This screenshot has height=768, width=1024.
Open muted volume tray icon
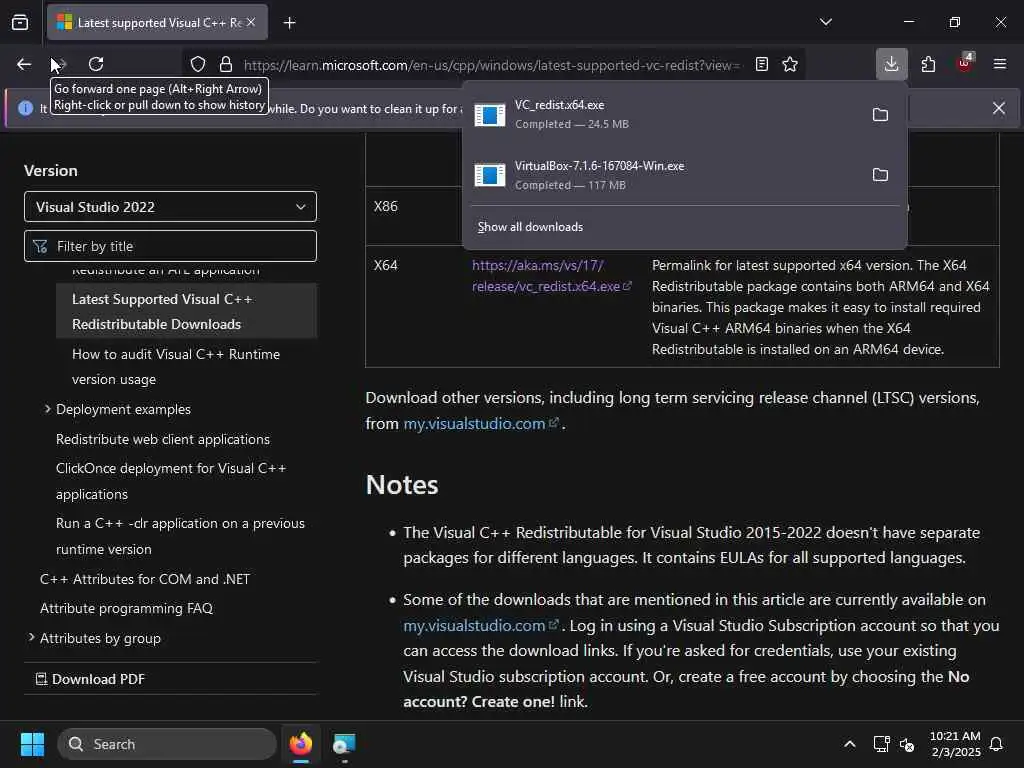click(x=907, y=744)
